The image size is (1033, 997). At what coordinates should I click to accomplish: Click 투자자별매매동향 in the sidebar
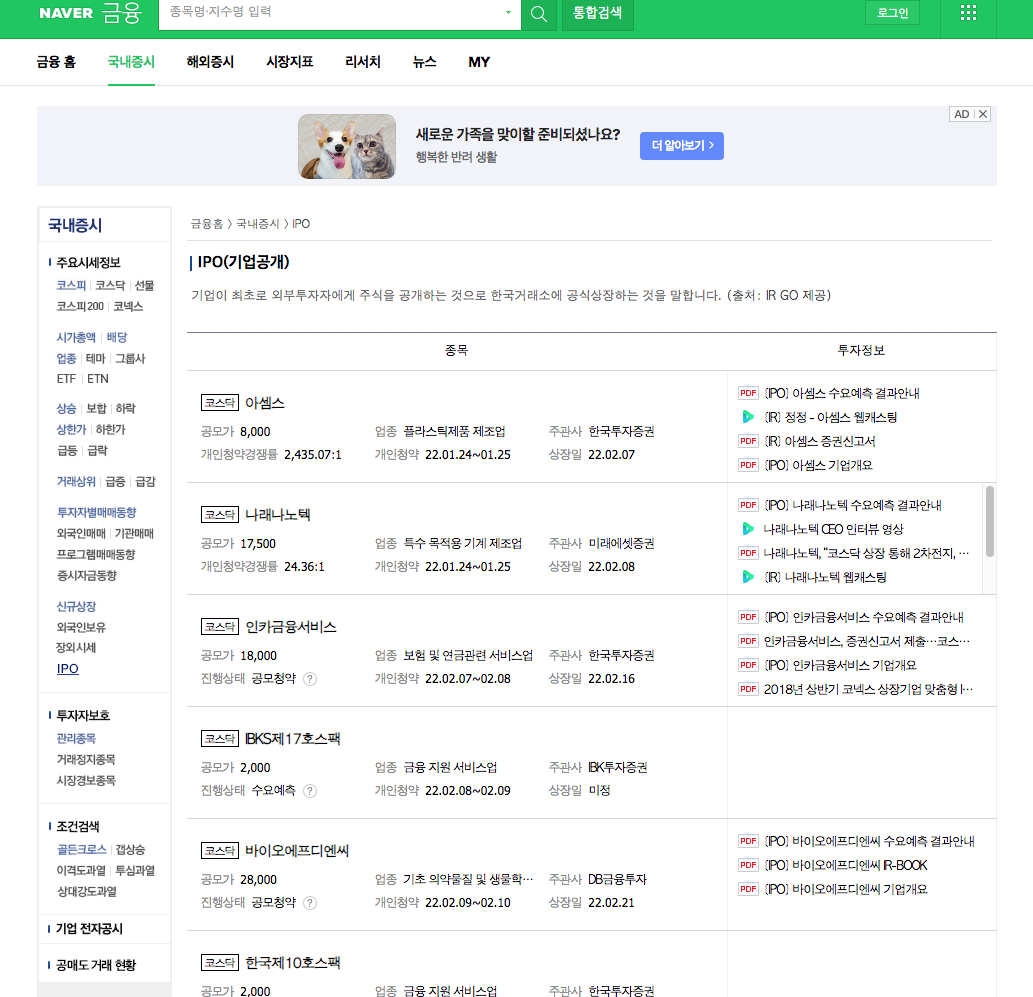[x=96, y=513]
